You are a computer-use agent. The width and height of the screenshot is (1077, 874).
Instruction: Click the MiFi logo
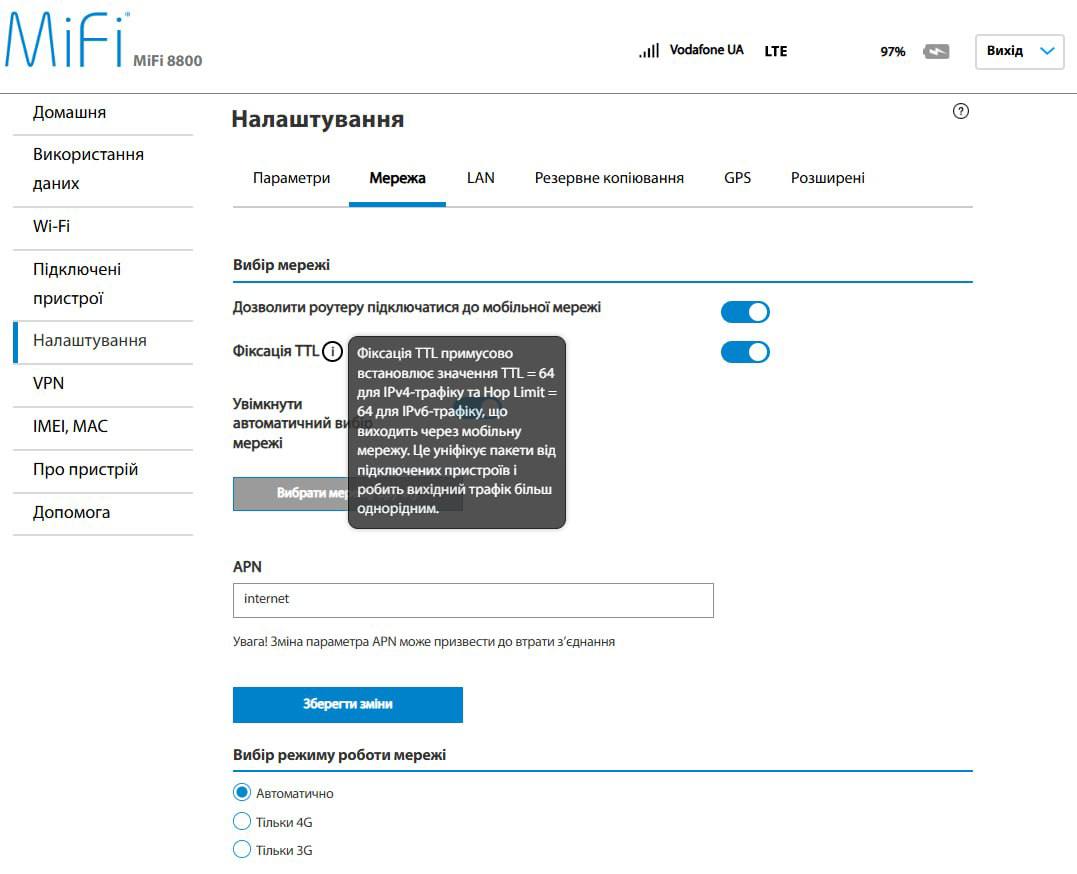pyautogui.click(x=67, y=40)
